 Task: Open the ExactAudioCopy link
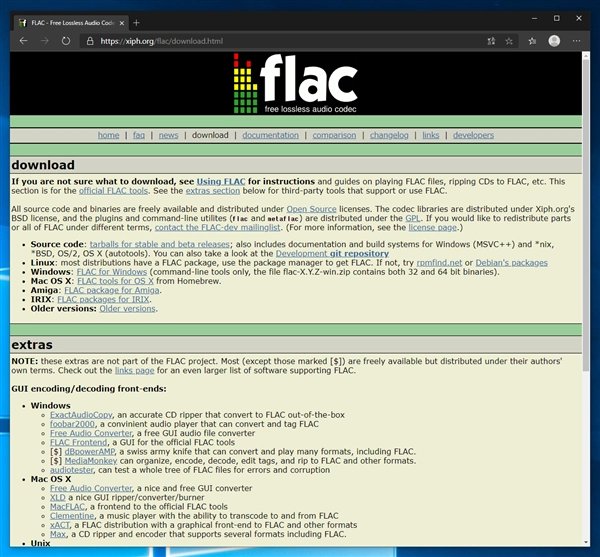click(x=81, y=415)
